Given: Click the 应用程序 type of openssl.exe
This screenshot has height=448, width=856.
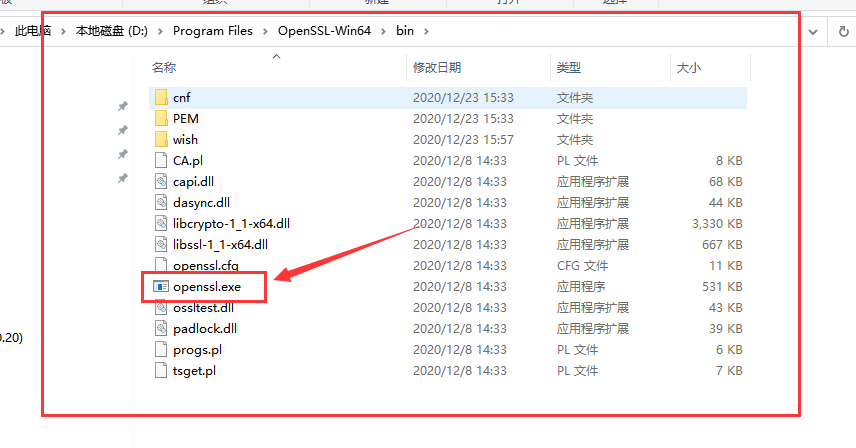Looking at the screenshot, I should click(580, 286).
